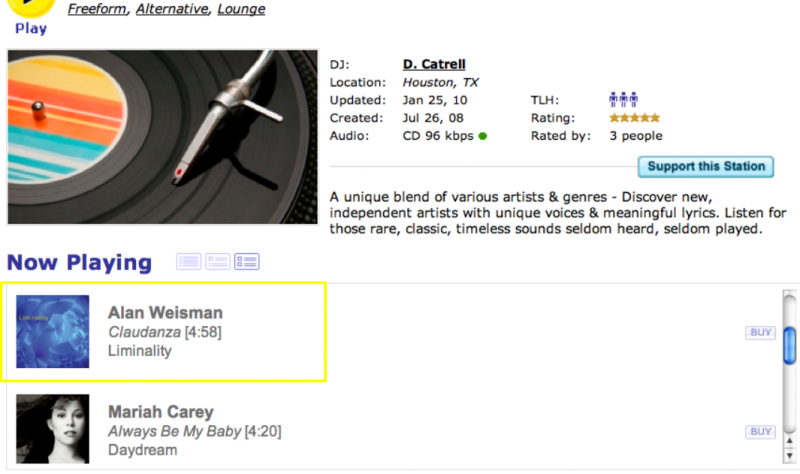The image size is (800, 474).
Task: Click the Liminality album cover thumbnail
Action: click(53, 331)
